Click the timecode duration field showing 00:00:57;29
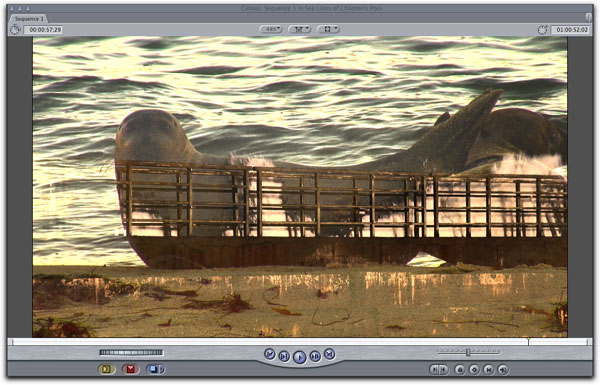600x385 pixels. pos(43,29)
